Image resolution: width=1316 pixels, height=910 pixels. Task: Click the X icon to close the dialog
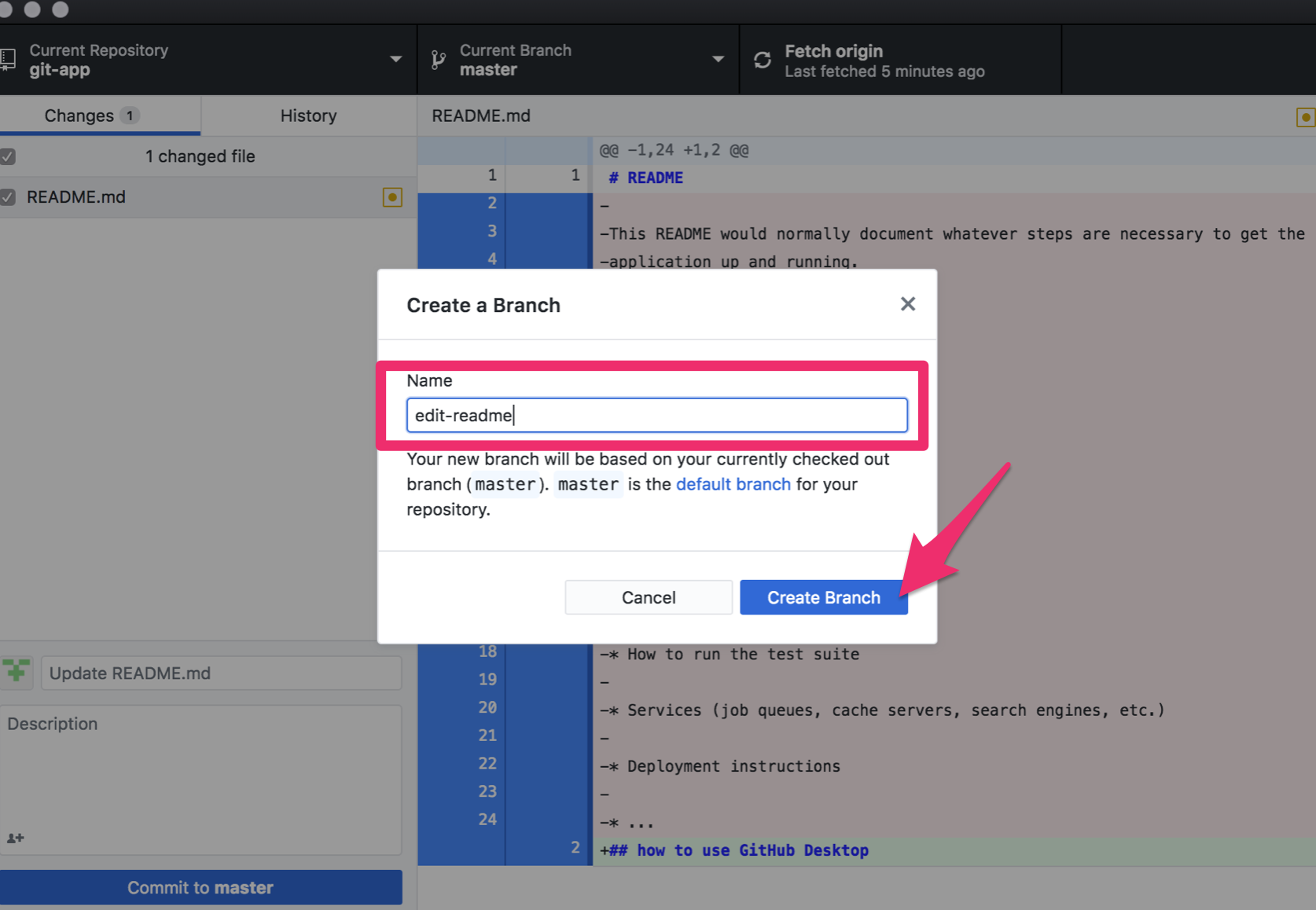pyautogui.click(x=907, y=304)
